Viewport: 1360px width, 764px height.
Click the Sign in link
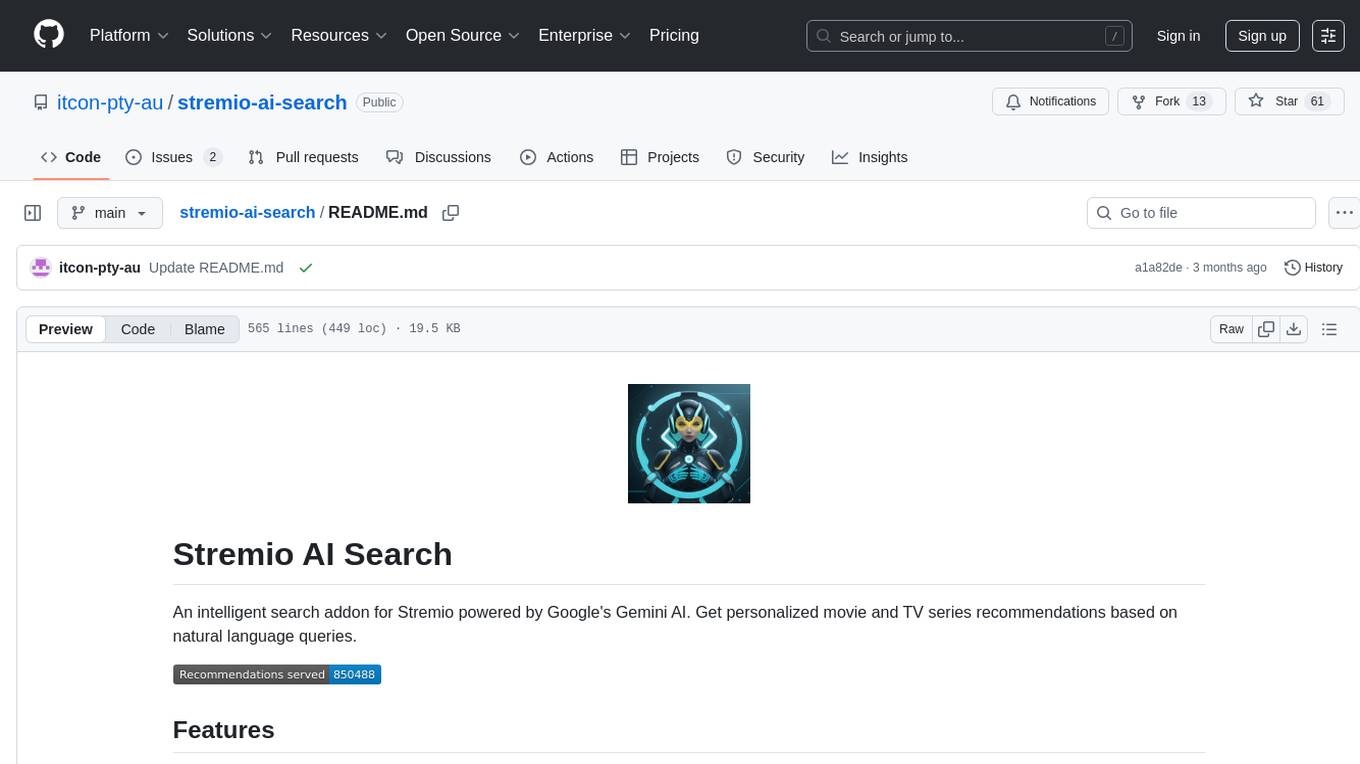1178,36
